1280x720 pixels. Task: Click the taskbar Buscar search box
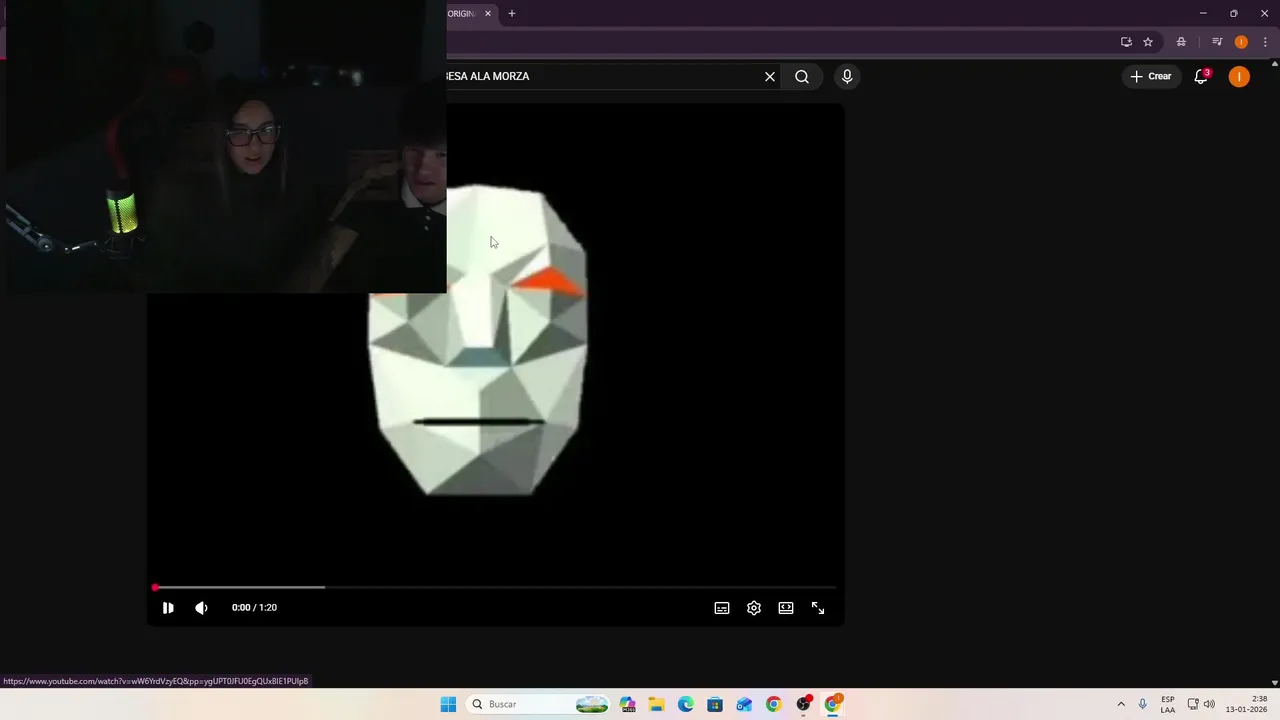[540, 704]
